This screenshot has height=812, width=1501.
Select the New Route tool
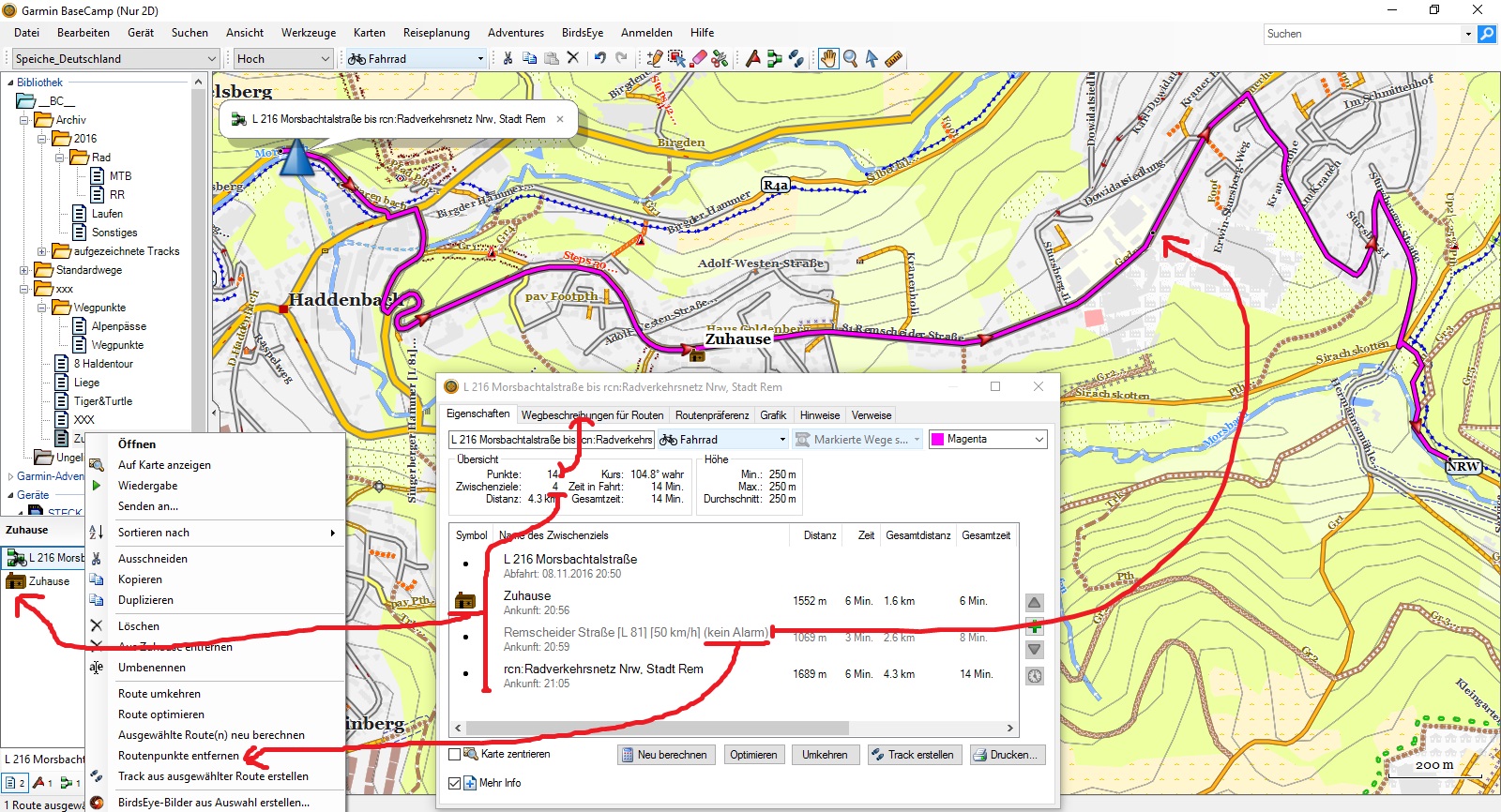(x=774, y=58)
